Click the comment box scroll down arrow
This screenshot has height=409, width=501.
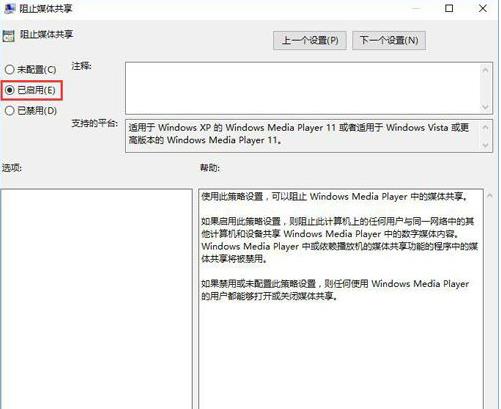pos(485,107)
